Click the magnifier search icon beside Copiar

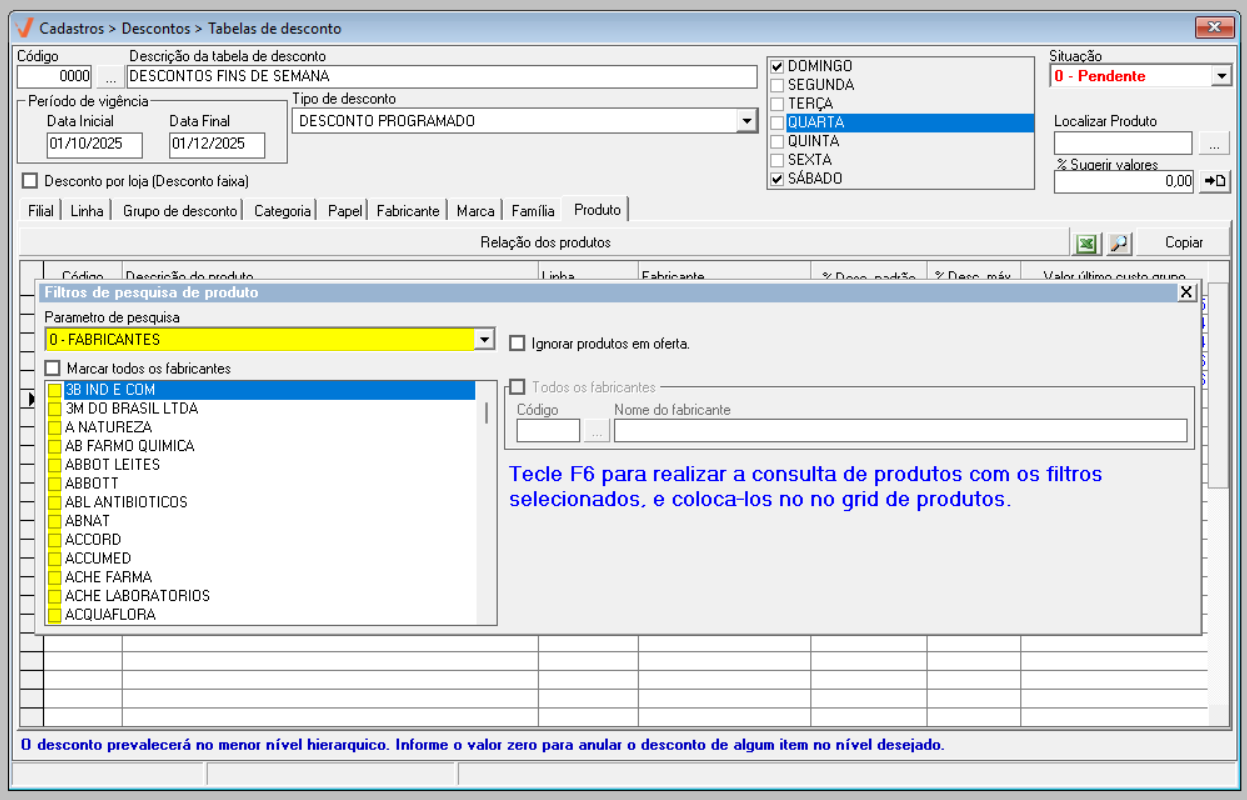1118,243
